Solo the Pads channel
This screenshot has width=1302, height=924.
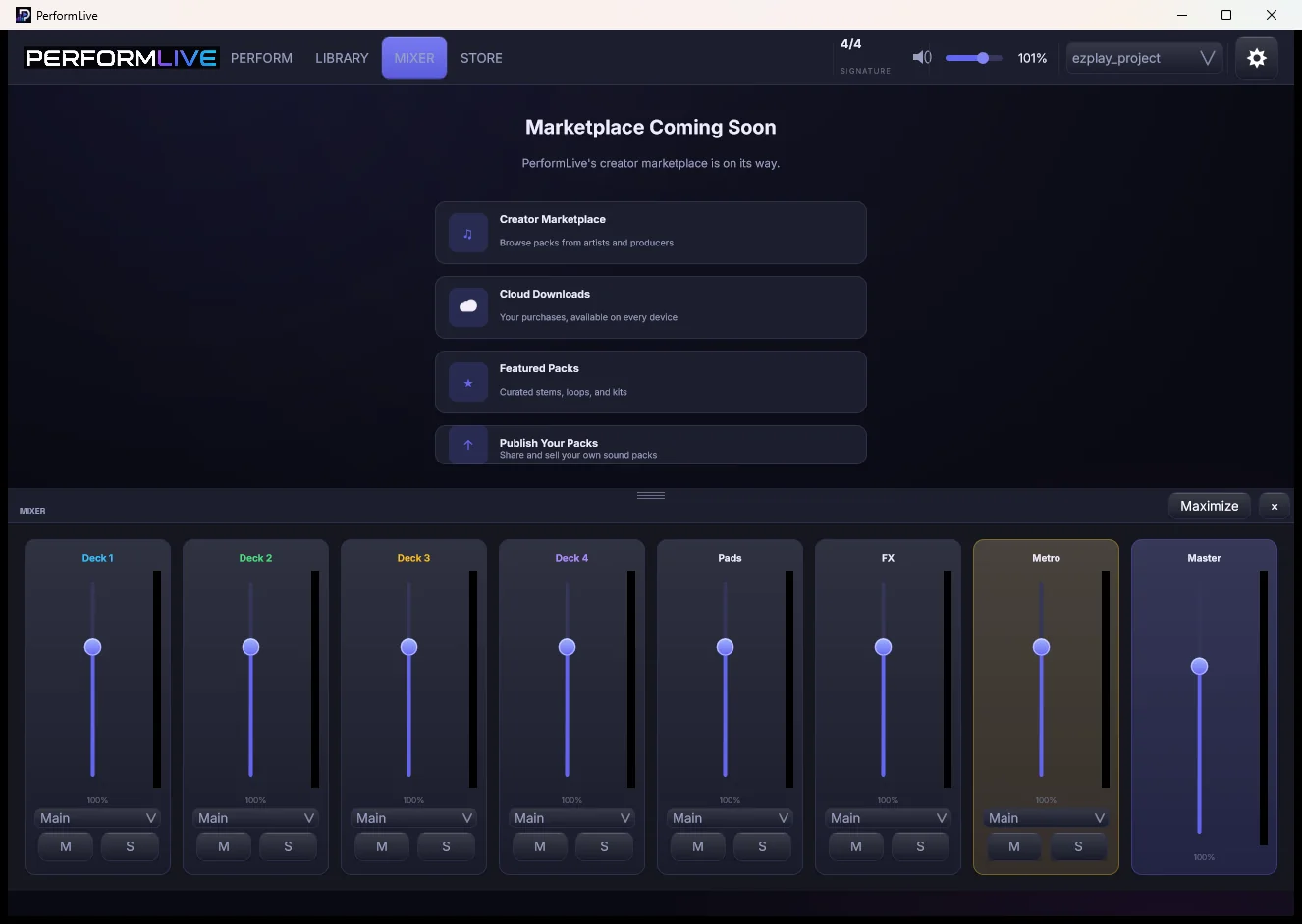tap(762, 846)
